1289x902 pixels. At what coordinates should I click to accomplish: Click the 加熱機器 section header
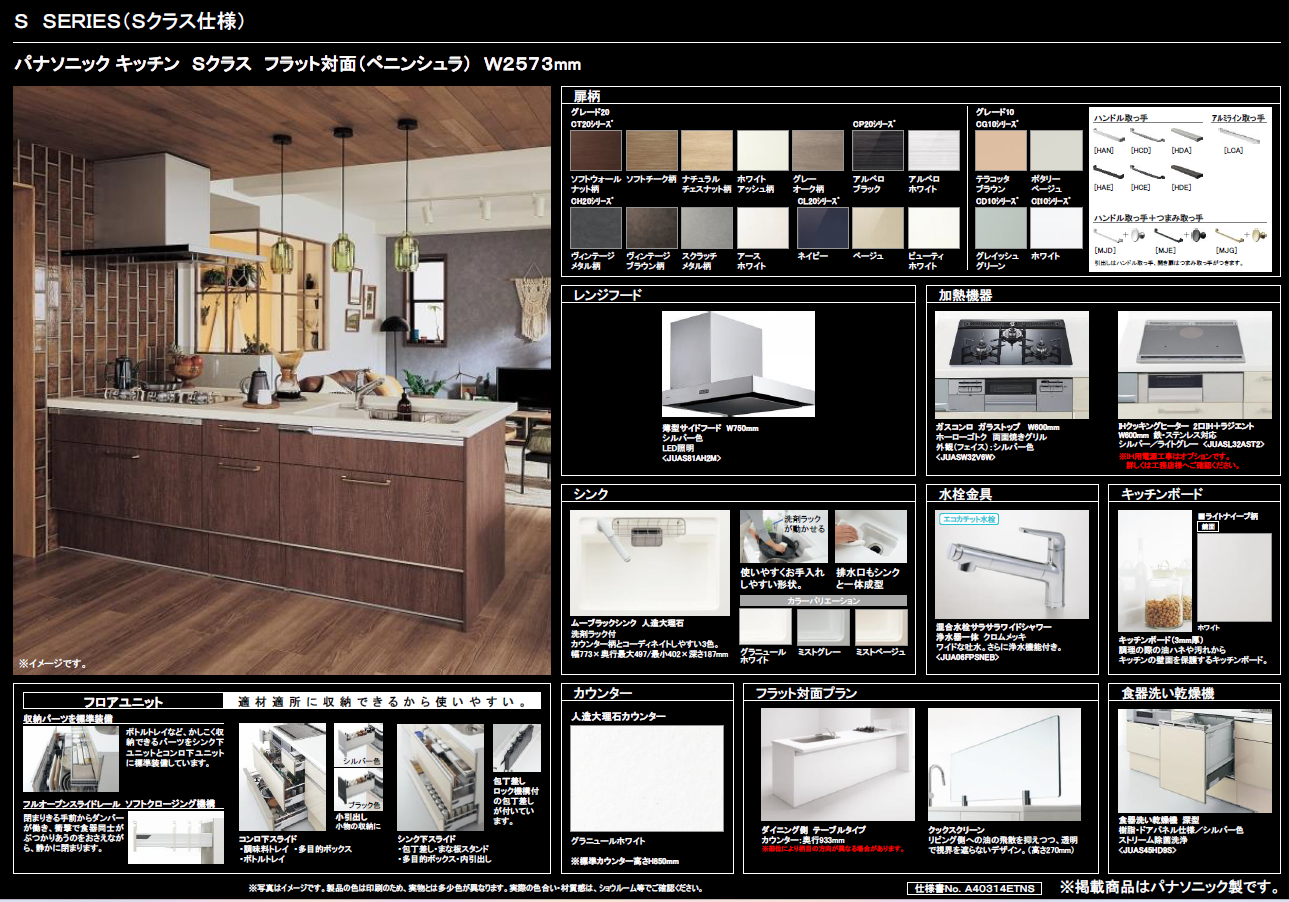pyautogui.click(x=966, y=295)
